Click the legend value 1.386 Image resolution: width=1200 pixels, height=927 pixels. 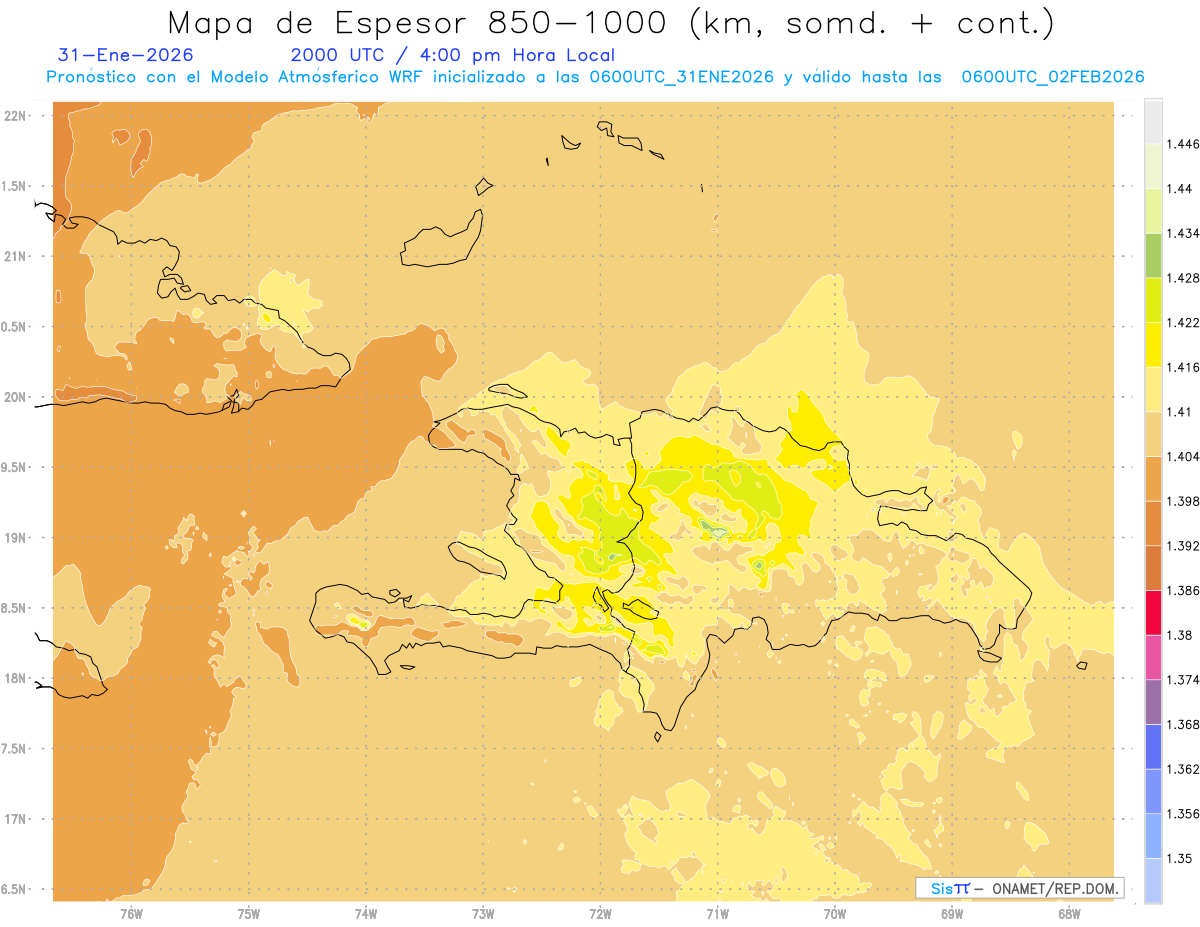(1185, 590)
